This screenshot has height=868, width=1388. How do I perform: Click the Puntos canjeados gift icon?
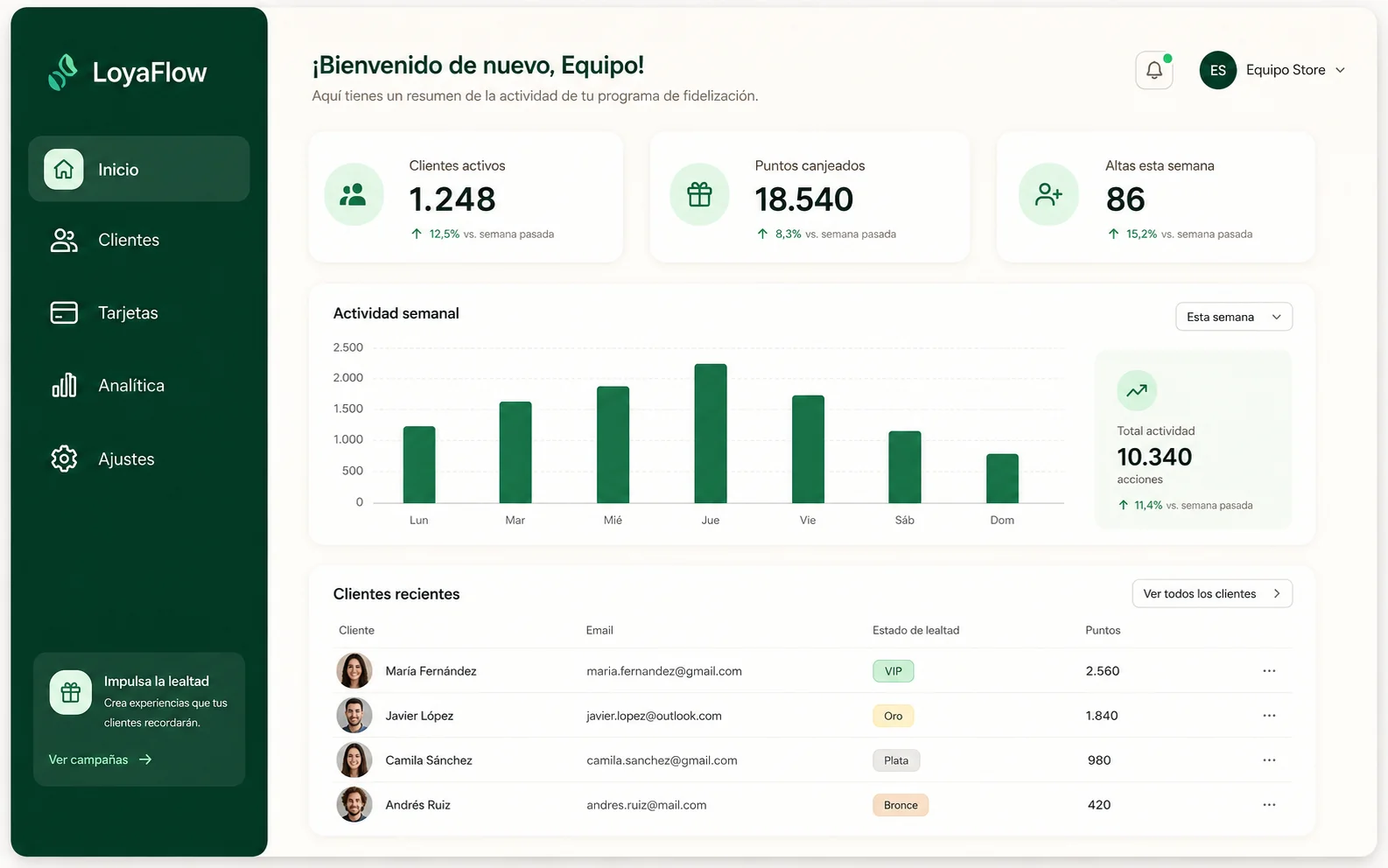[x=699, y=194]
